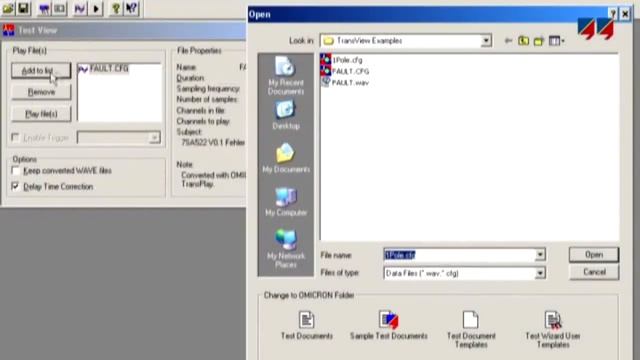Viewport: 640px width, 360px height.
Task: Go to My Network Places
Action: [286, 249]
